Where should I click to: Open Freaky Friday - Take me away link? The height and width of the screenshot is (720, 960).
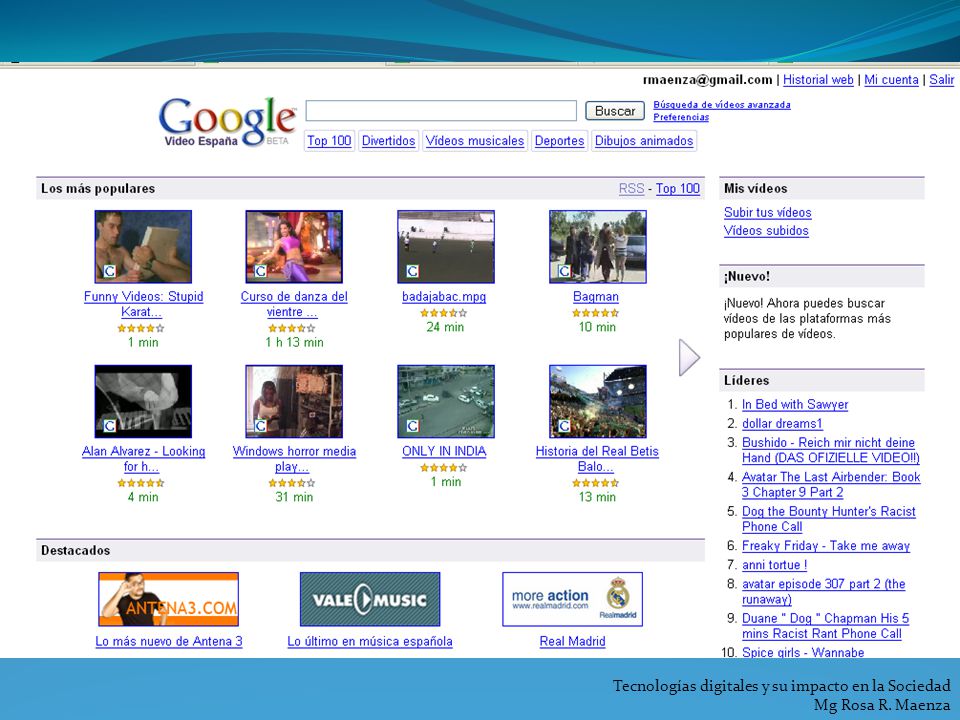coord(826,546)
